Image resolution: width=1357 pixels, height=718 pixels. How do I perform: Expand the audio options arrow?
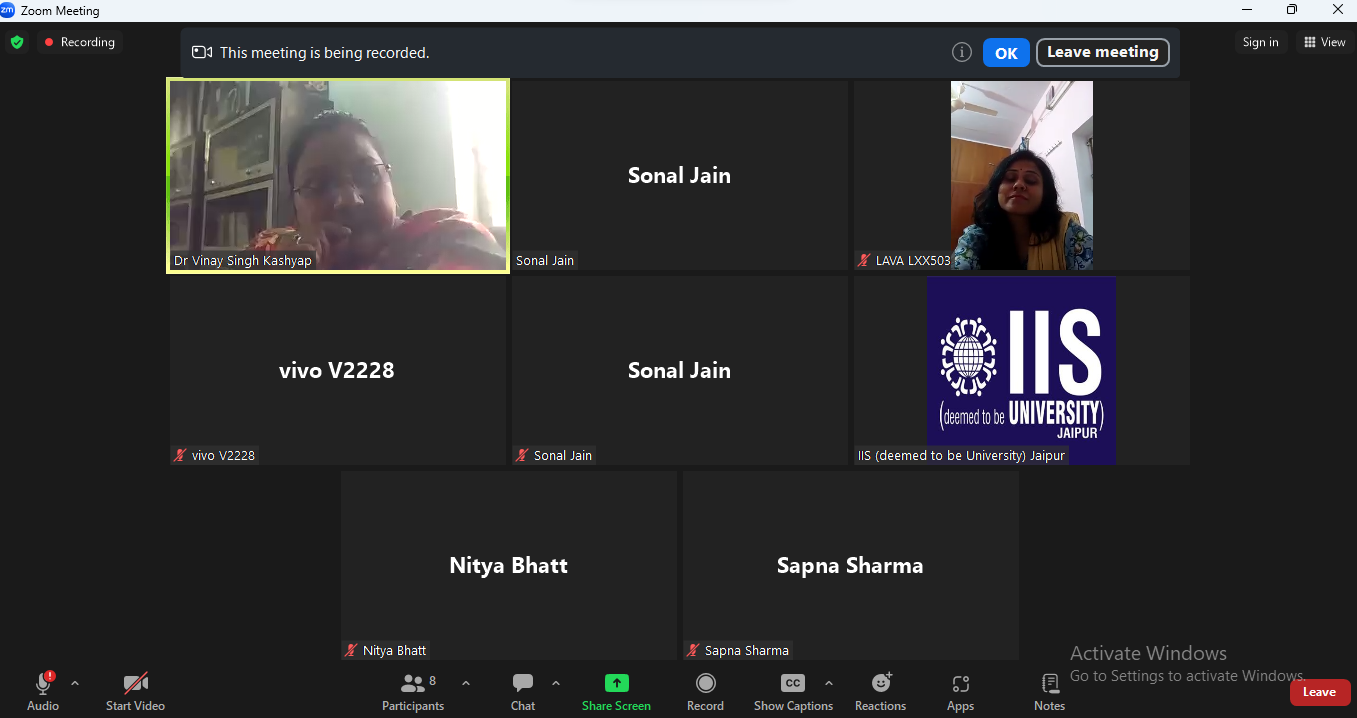pos(75,683)
